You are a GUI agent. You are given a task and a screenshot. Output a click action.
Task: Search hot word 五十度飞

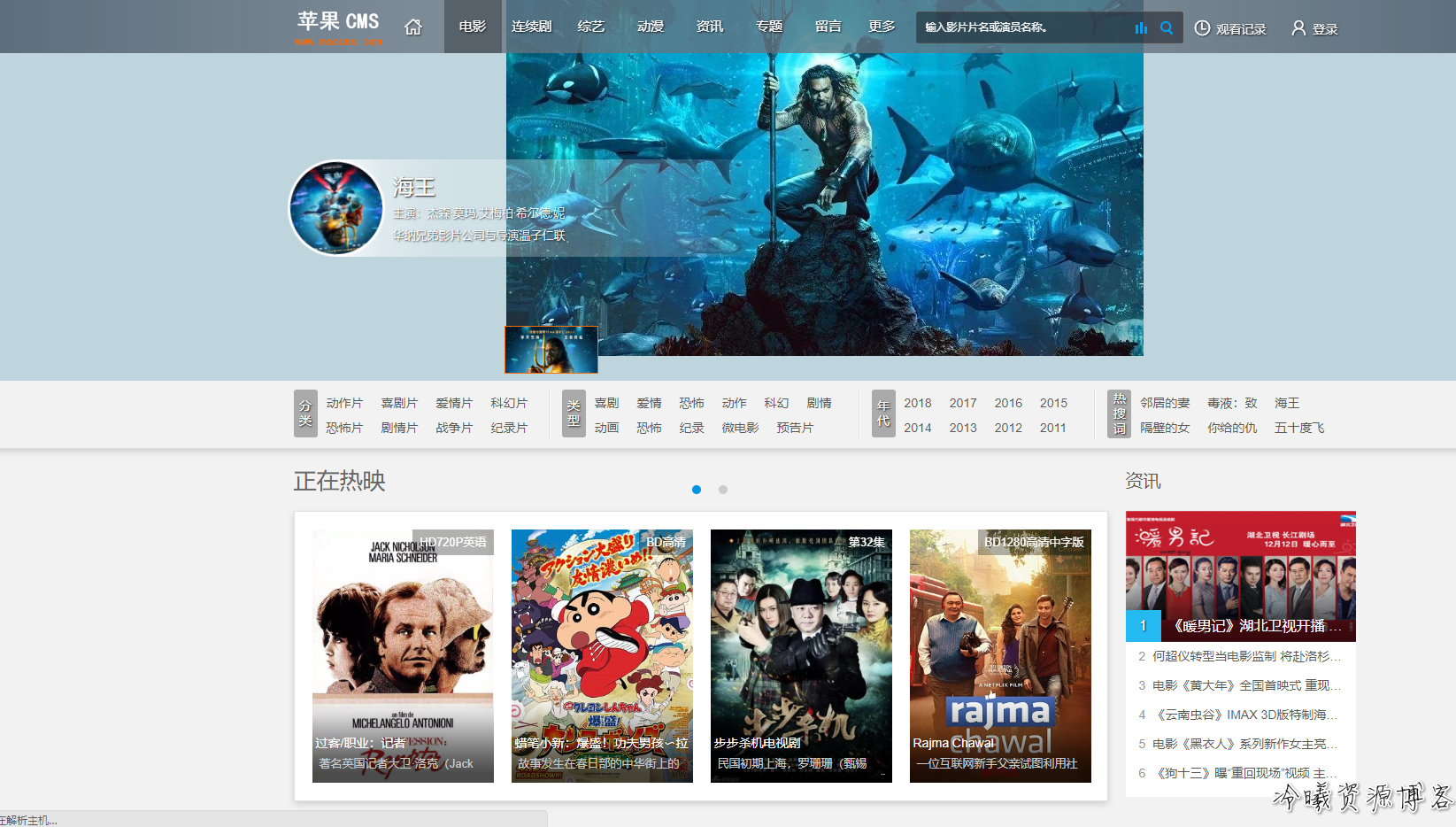pyautogui.click(x=1299, y=428)
